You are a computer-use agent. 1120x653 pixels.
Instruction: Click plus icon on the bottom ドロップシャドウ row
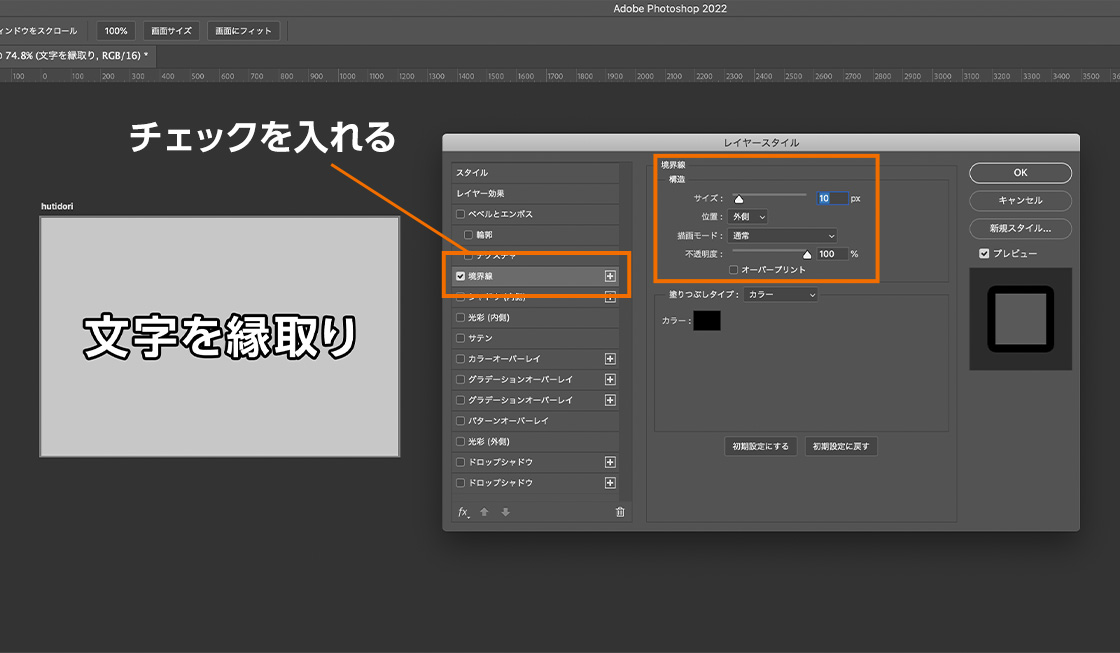[610, 483]
